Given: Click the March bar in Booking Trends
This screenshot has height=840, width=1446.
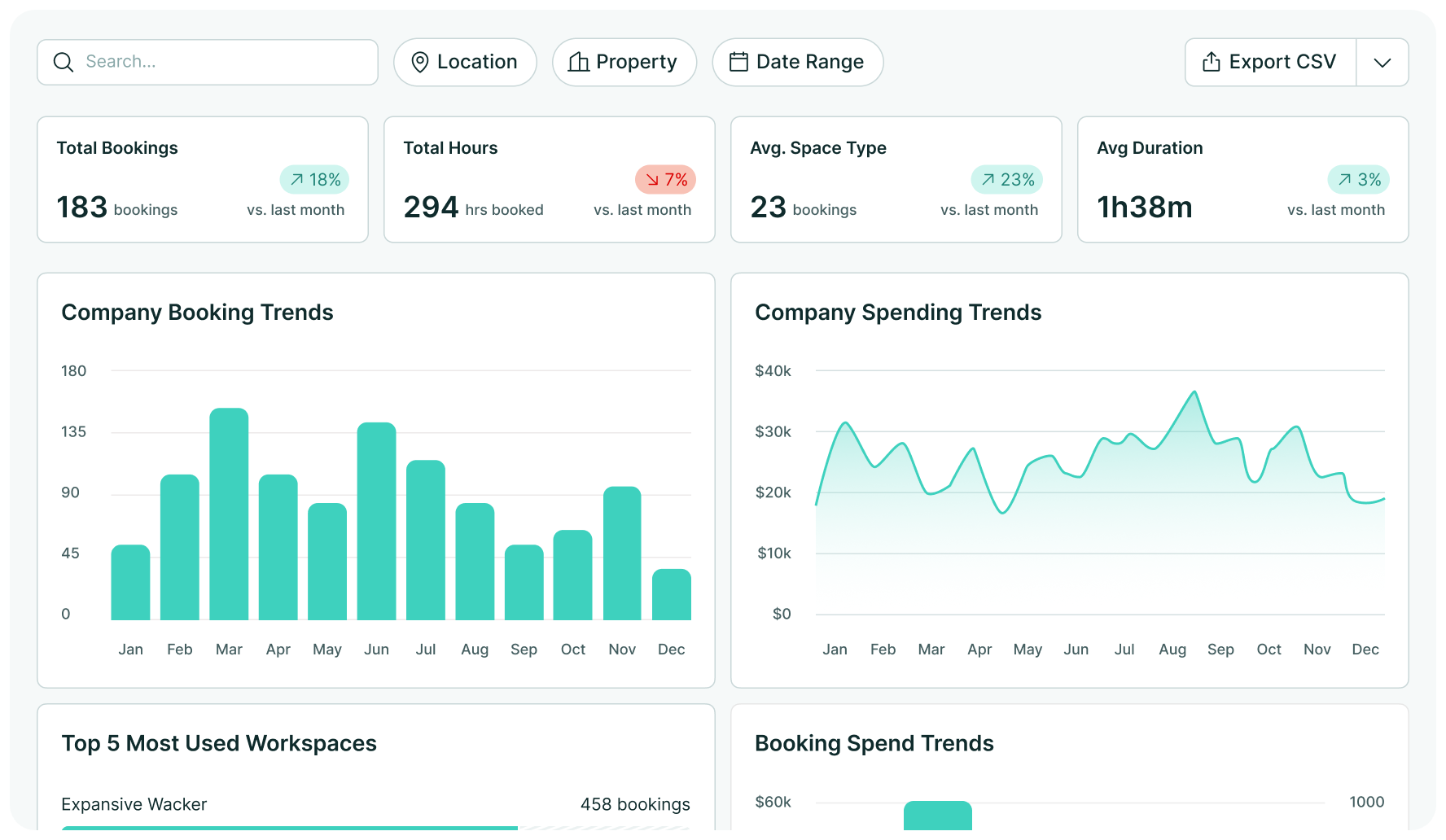Looking at the screenshot, I should 229,514.
